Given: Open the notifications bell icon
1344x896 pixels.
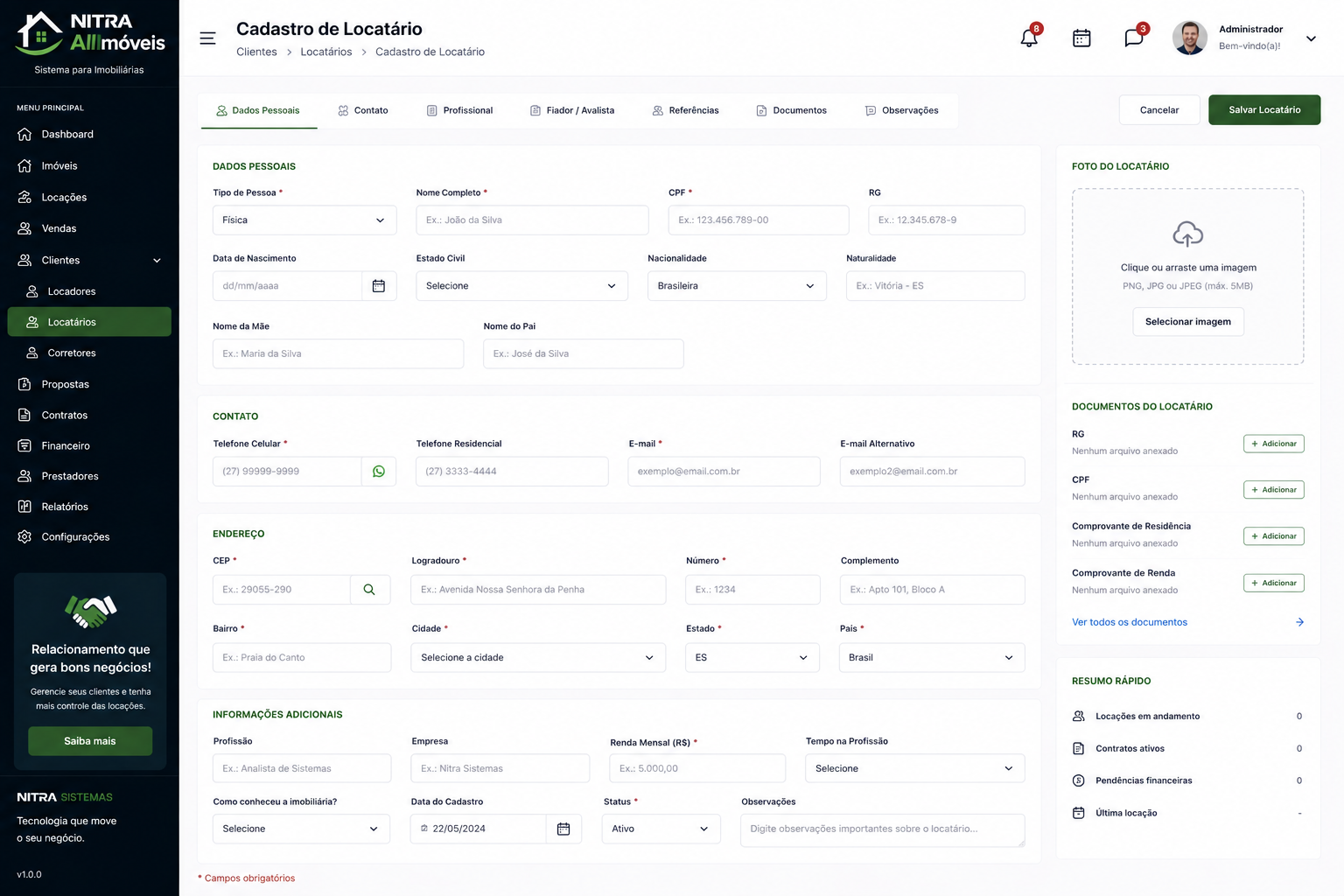Looking at the screenshot, I should pos(1029,38).
